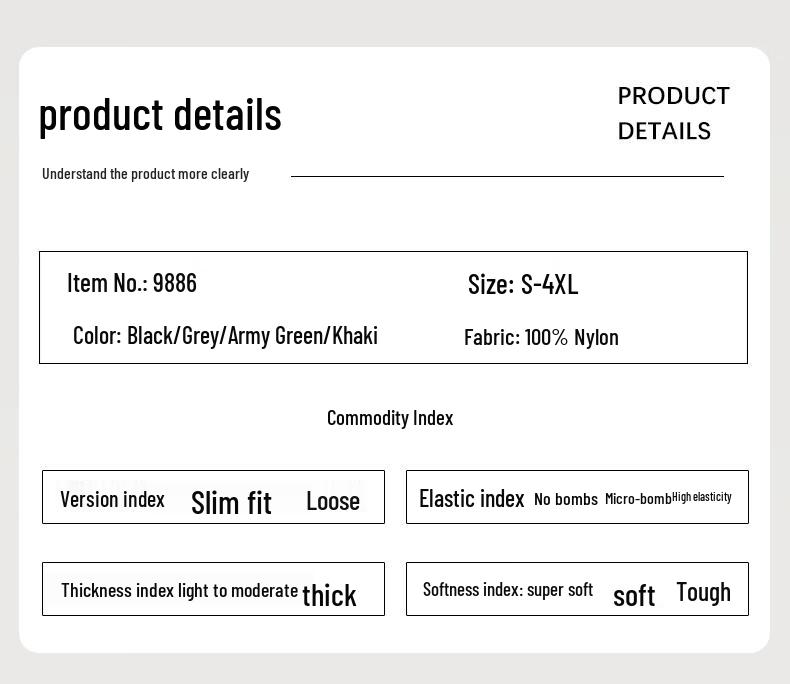Select the thick option
The image size is (790, 684).
[329, 595]
